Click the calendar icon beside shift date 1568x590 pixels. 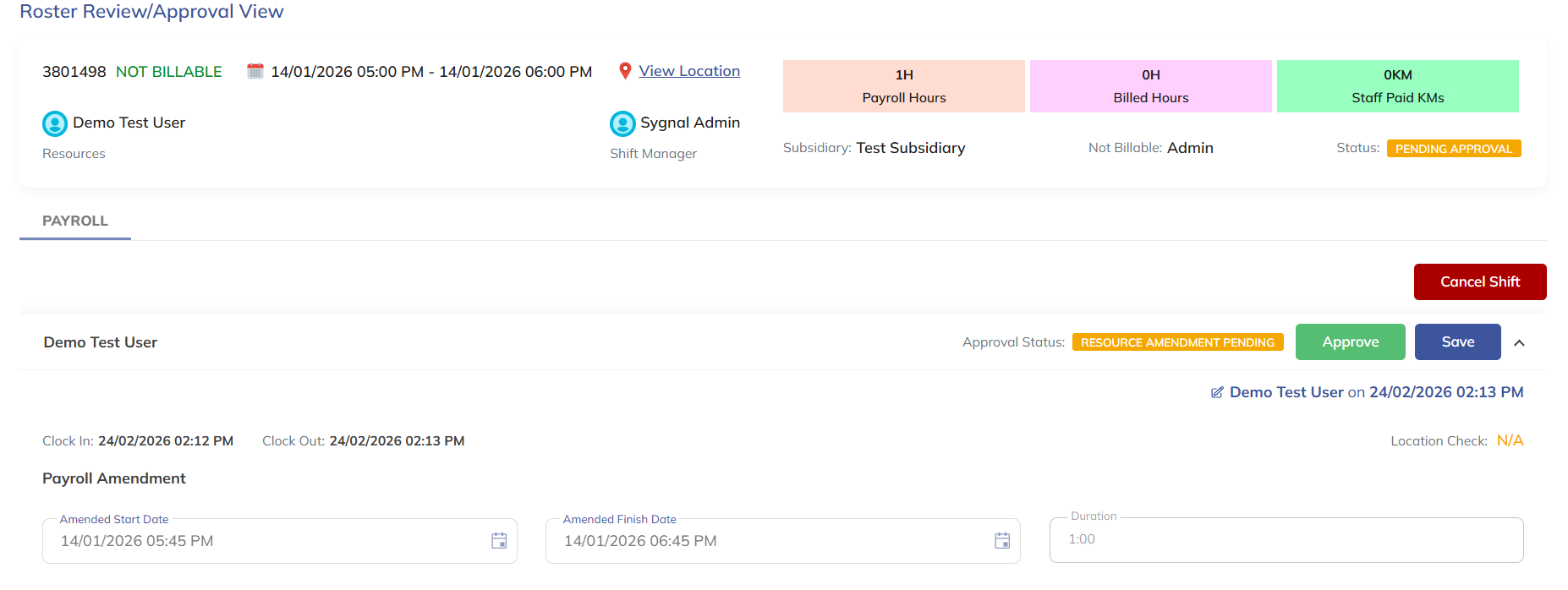[255, 71]
